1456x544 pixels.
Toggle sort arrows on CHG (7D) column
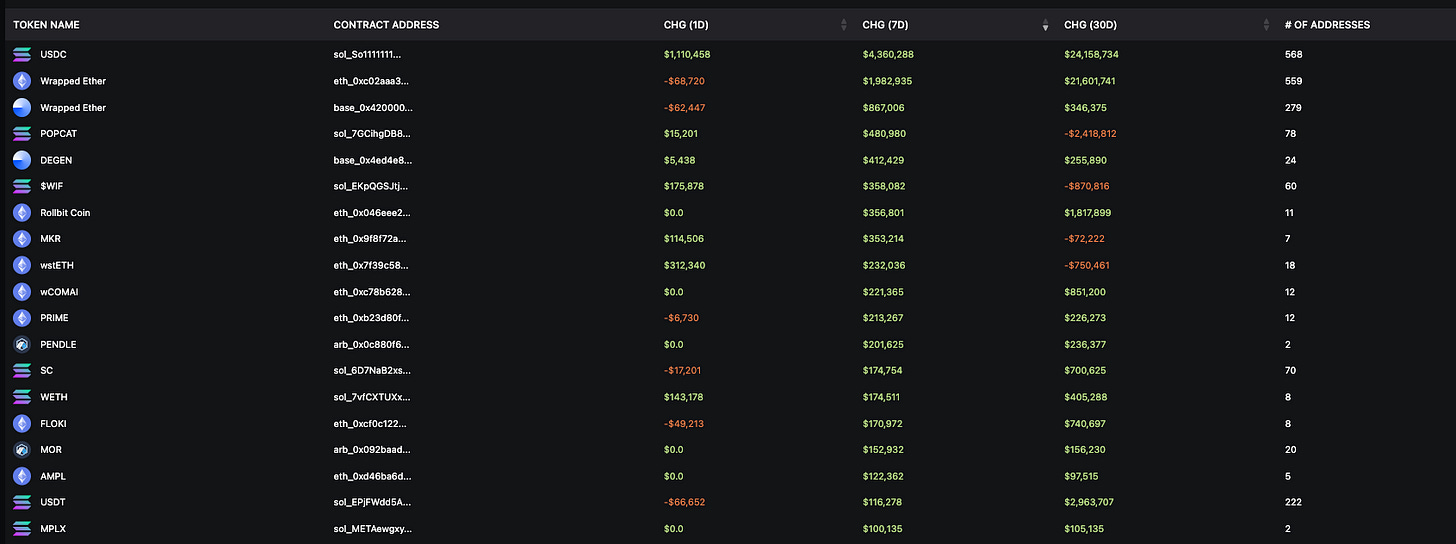click(x=1045, y=25)
